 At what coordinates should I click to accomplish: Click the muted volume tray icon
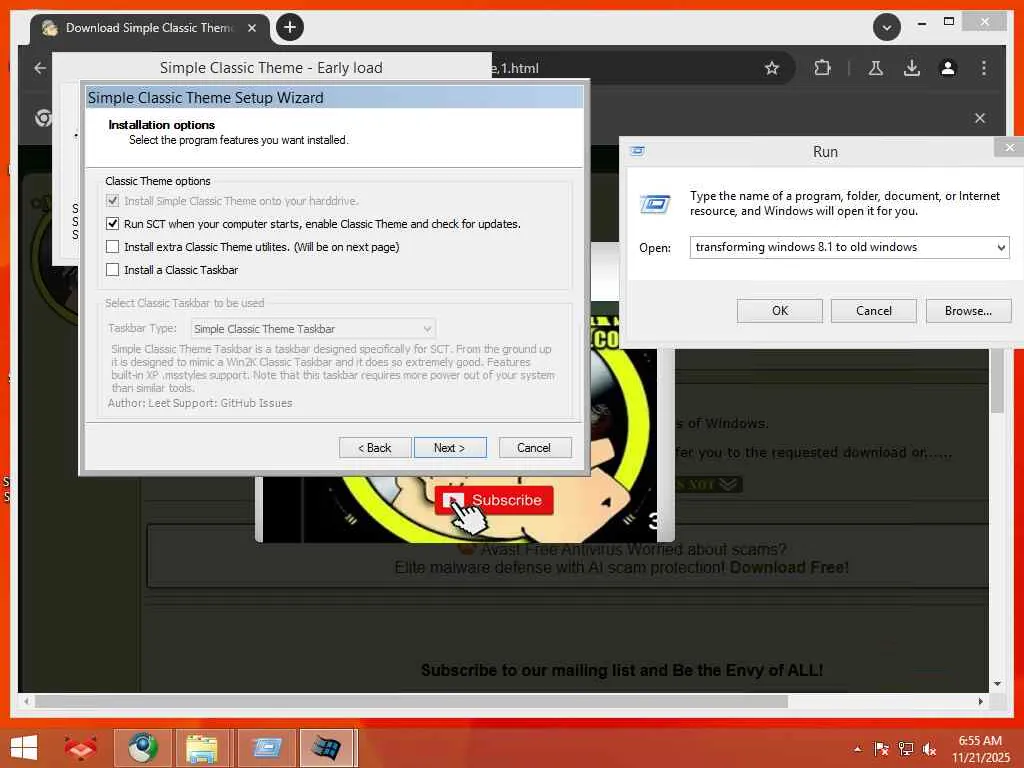(929, 748)
